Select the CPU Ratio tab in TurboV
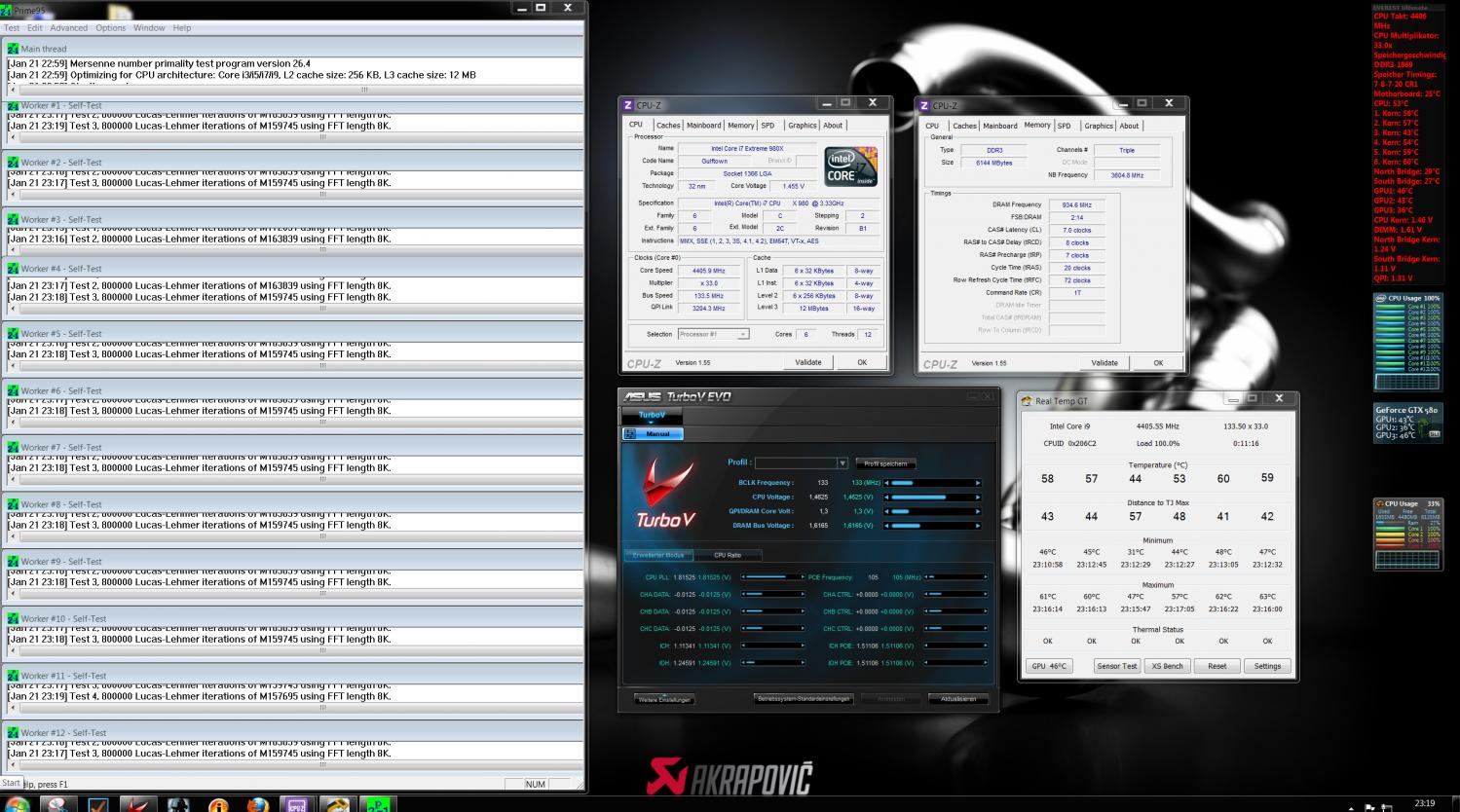 tap(728, 555)
